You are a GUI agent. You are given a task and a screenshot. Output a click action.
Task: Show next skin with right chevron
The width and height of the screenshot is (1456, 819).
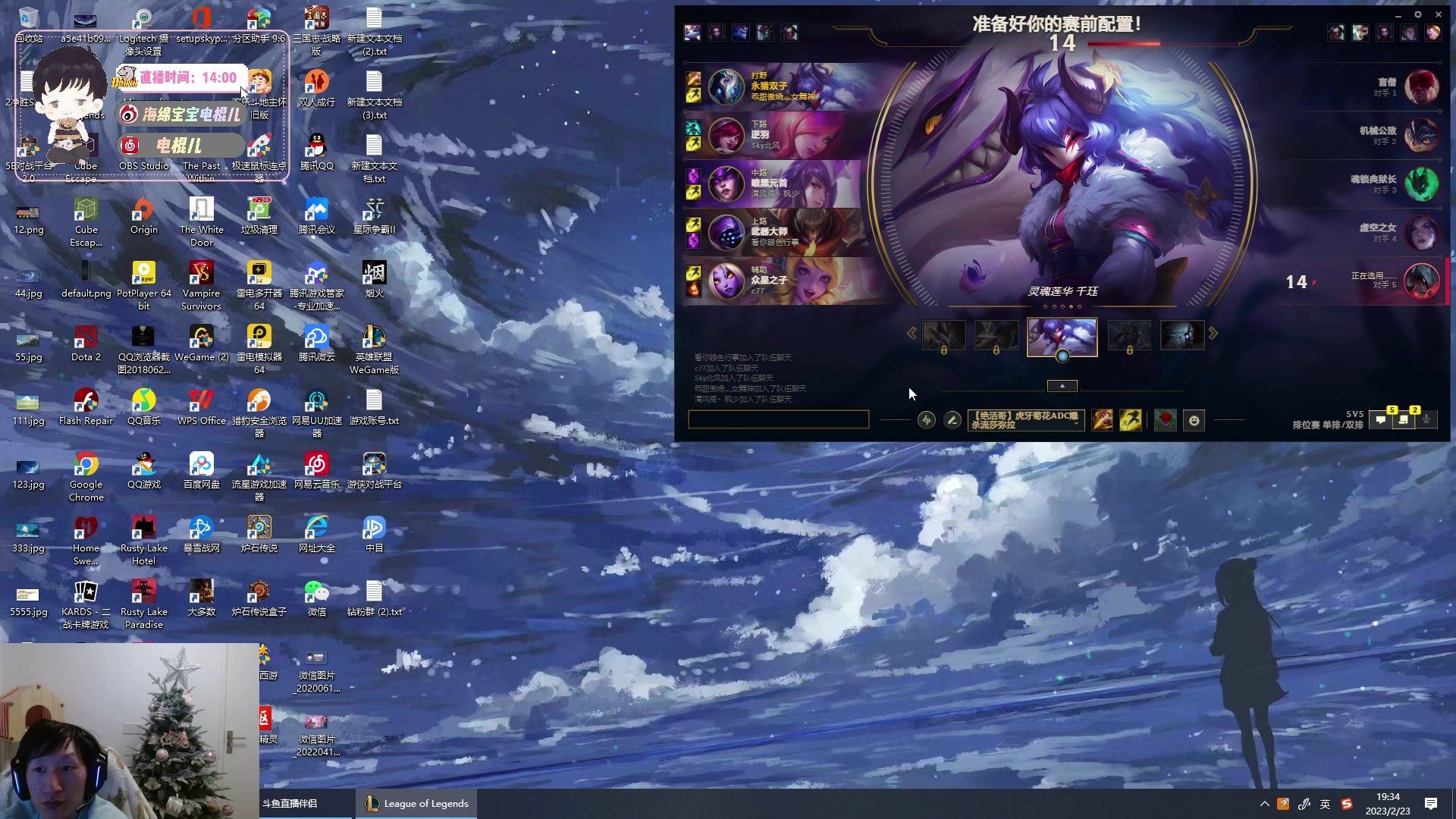pos(1213,334)
